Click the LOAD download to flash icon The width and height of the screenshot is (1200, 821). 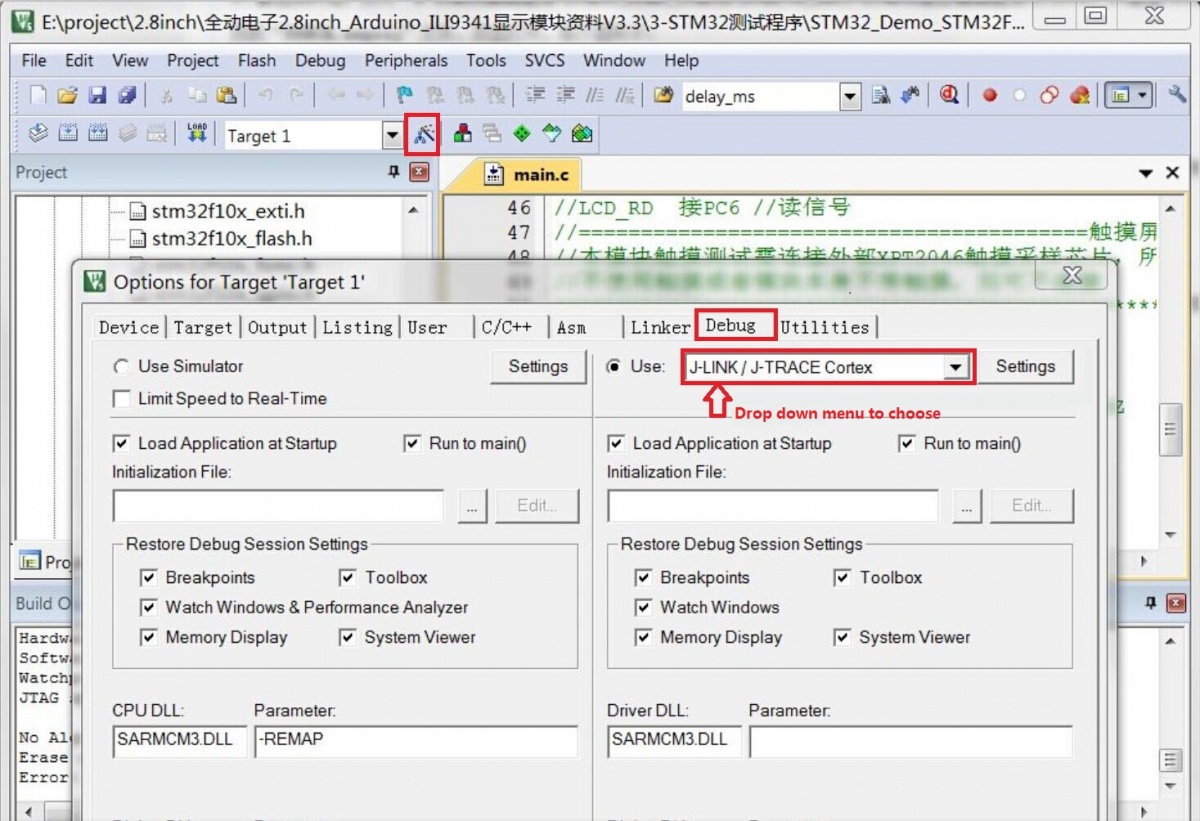point(197,134)
